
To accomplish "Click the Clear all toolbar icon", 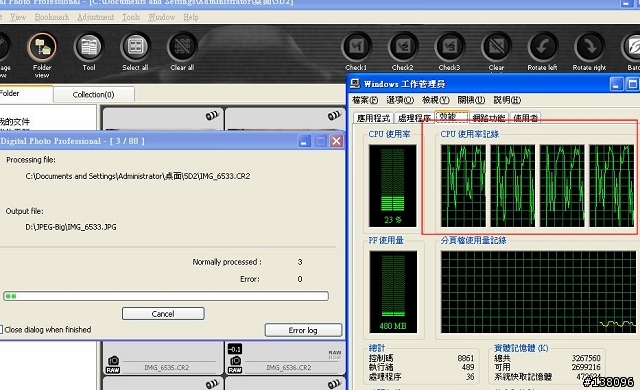I will click(182, 47).
